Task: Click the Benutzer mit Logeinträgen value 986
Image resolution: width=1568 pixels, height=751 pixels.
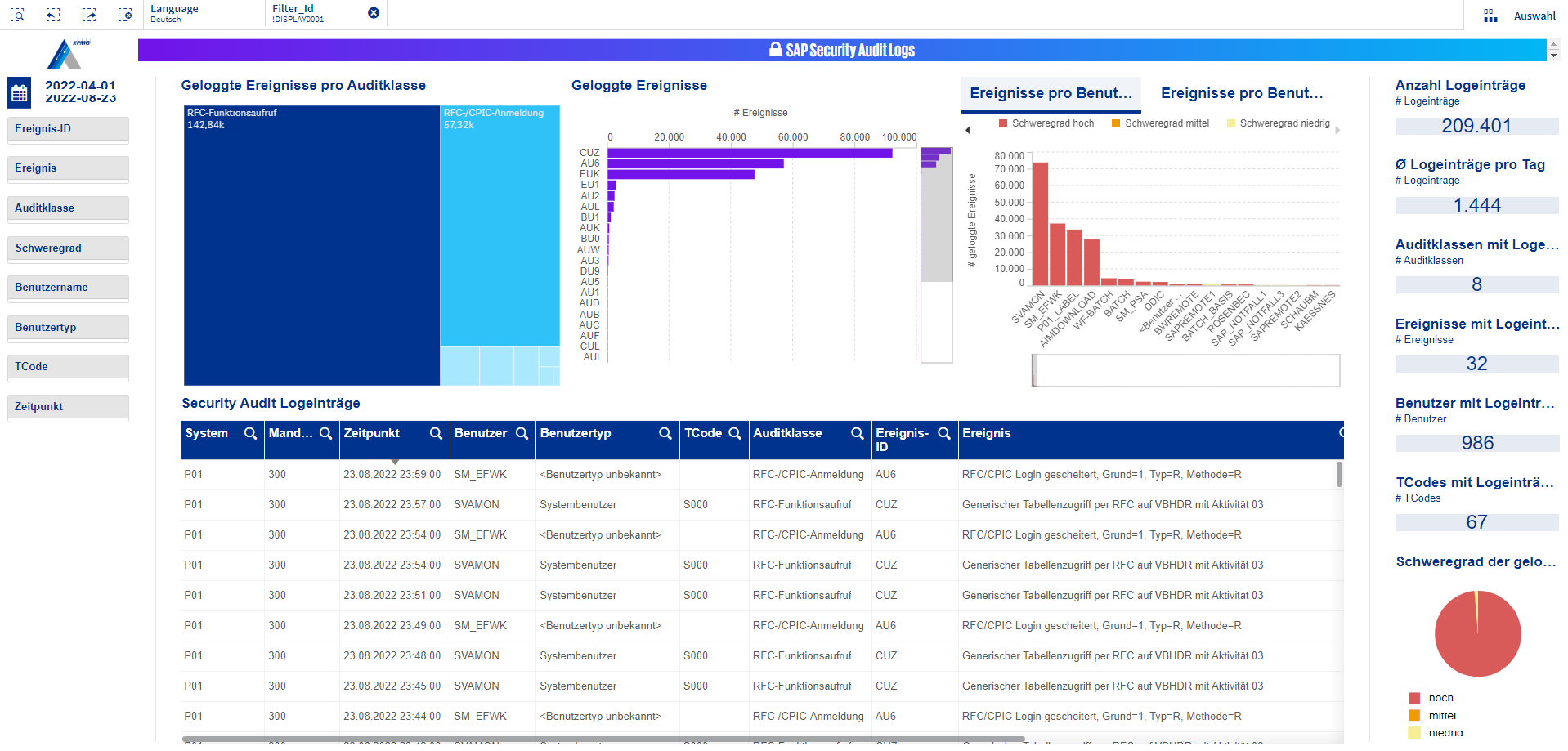Action: (1477, 443)
